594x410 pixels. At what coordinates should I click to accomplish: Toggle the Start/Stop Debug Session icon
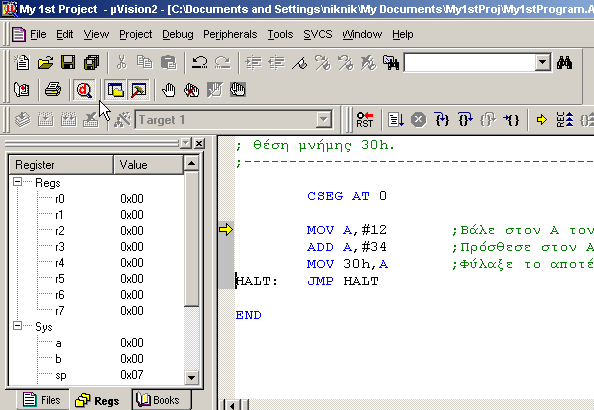[84, 90]
